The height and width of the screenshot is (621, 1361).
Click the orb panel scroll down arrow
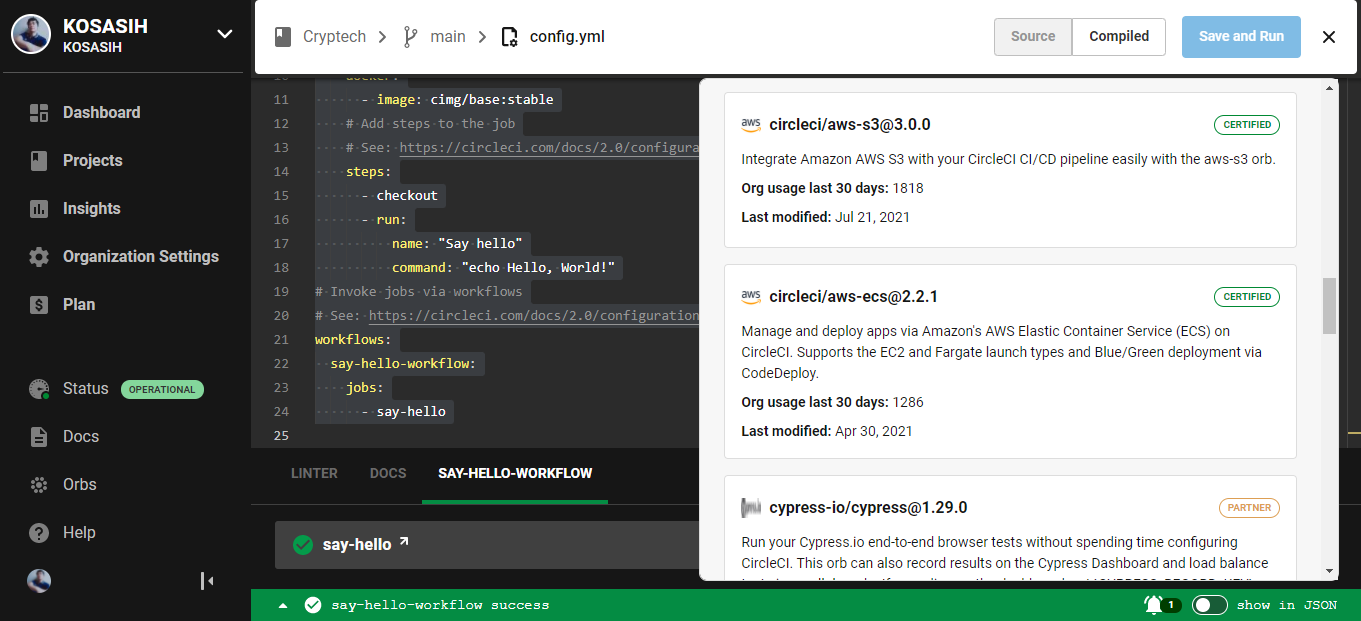coord(1329,571)
